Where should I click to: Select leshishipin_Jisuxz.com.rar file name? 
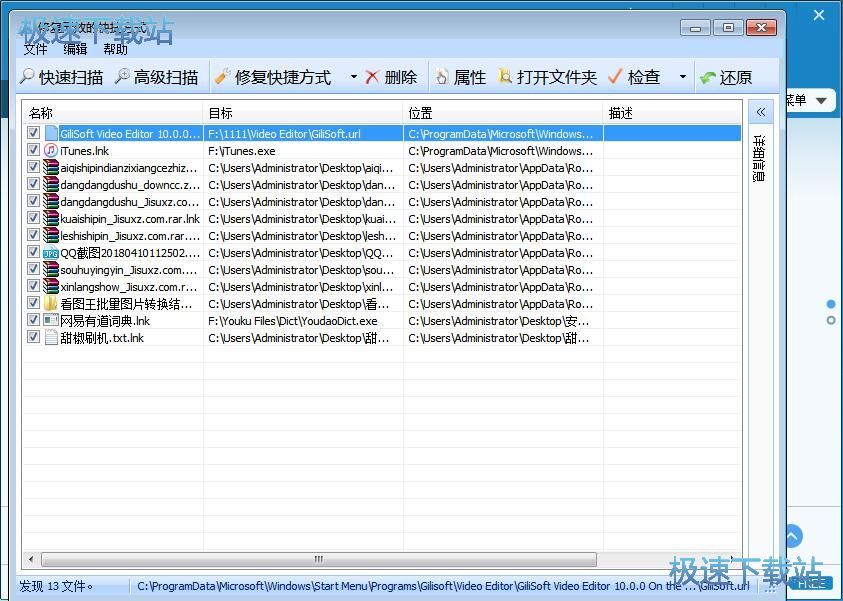[130, 236]
